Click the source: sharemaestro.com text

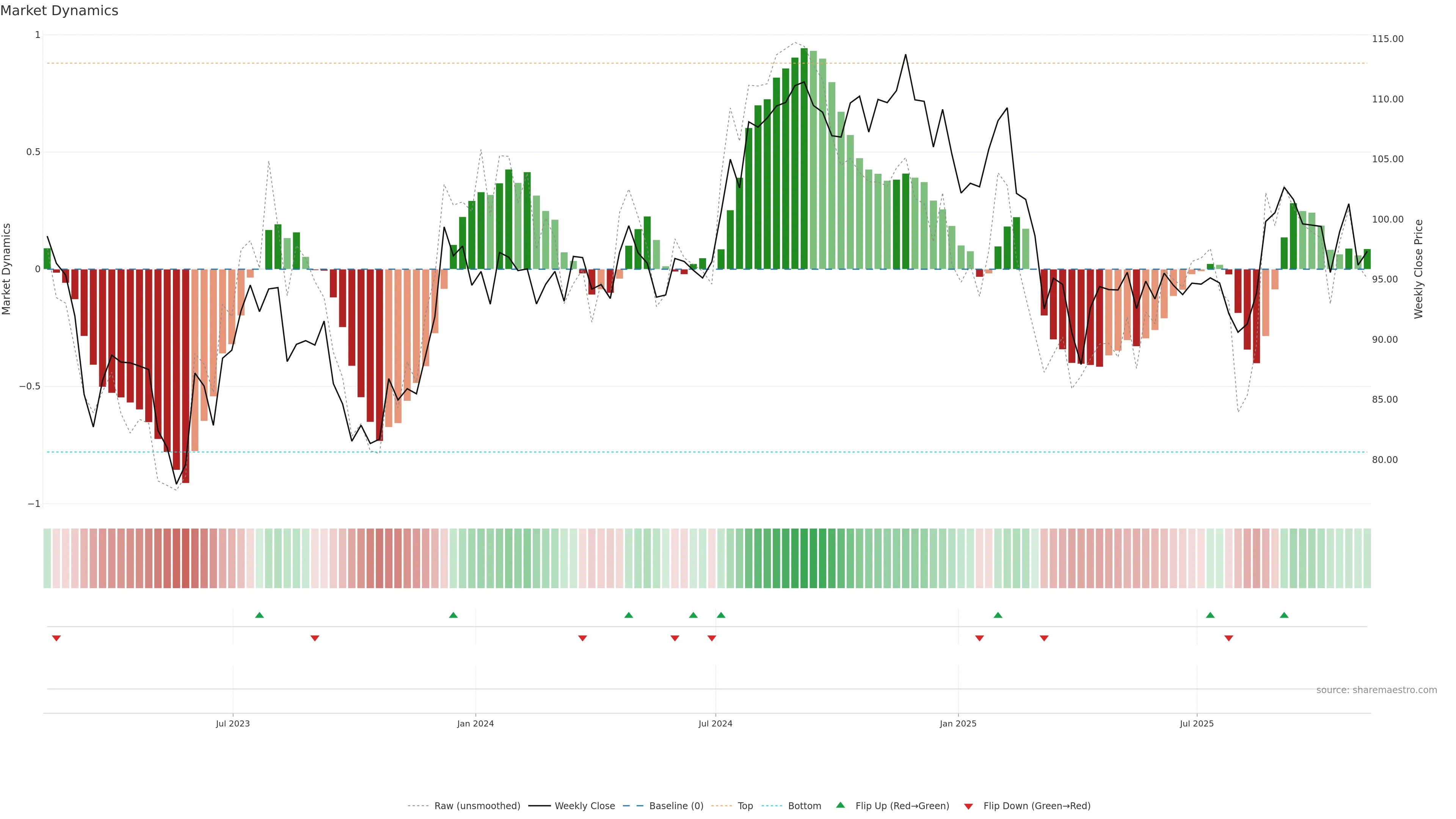[1376, 690]
